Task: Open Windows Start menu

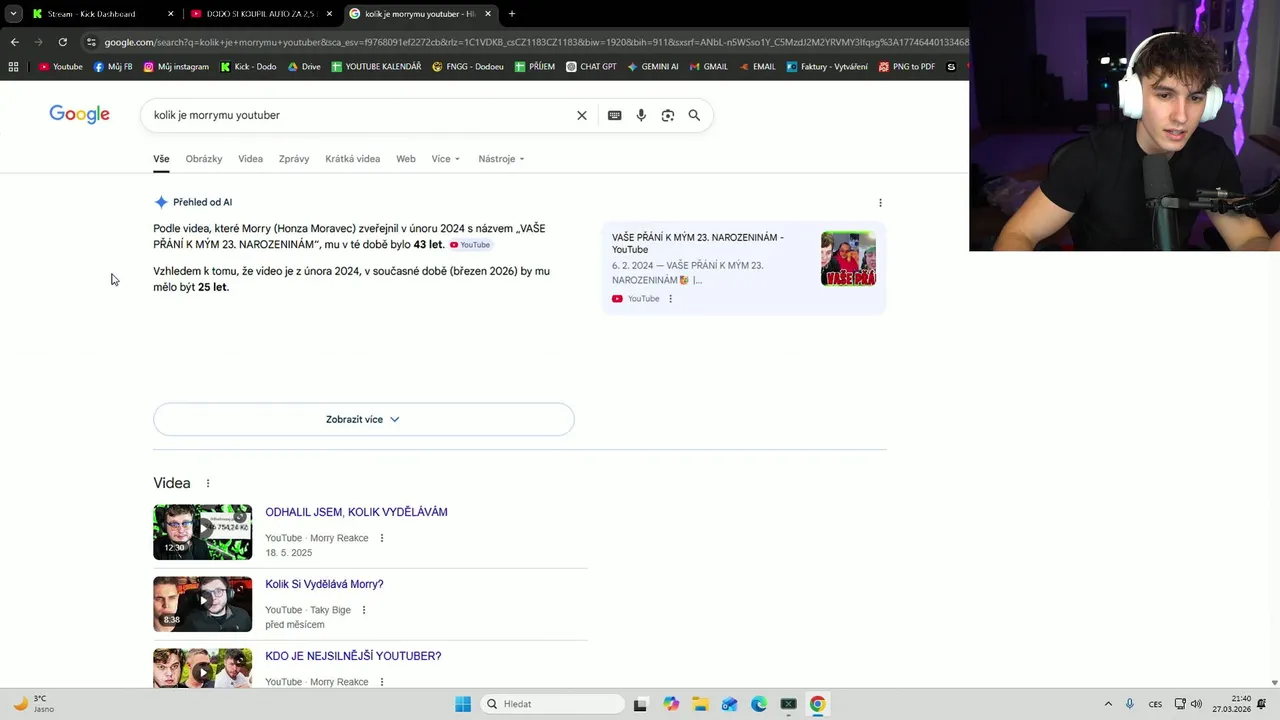Action: click(x=463, y=704)
